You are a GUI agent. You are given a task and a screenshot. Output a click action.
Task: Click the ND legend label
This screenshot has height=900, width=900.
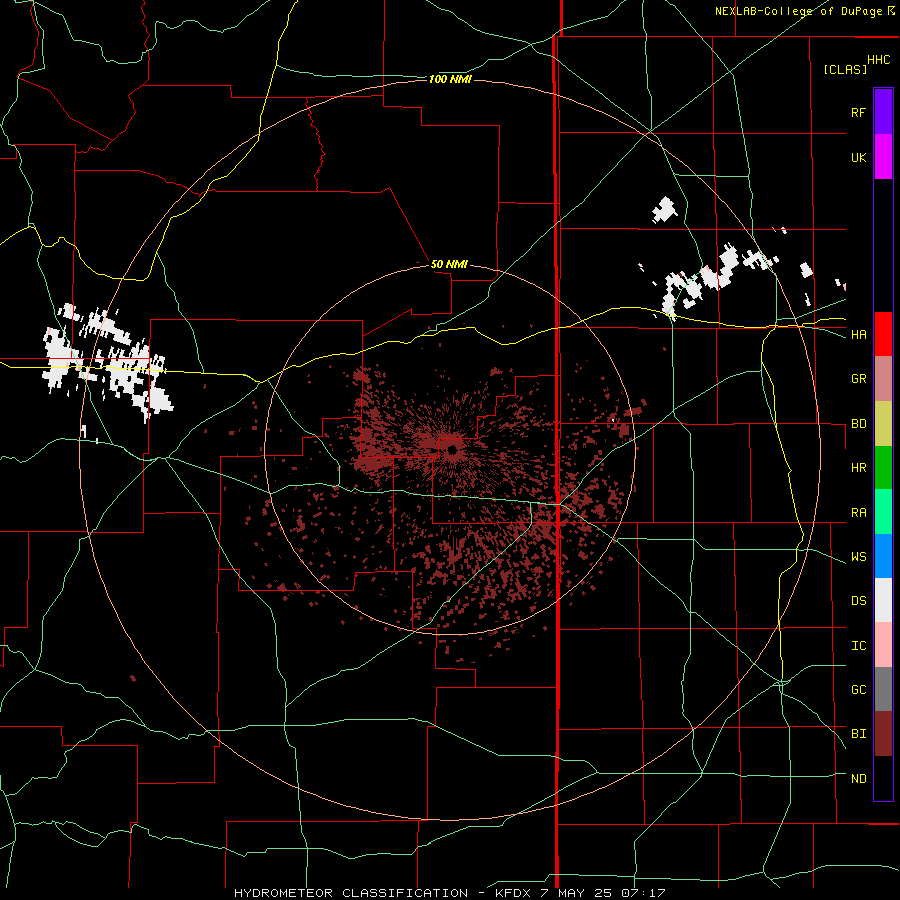point(858,779)
